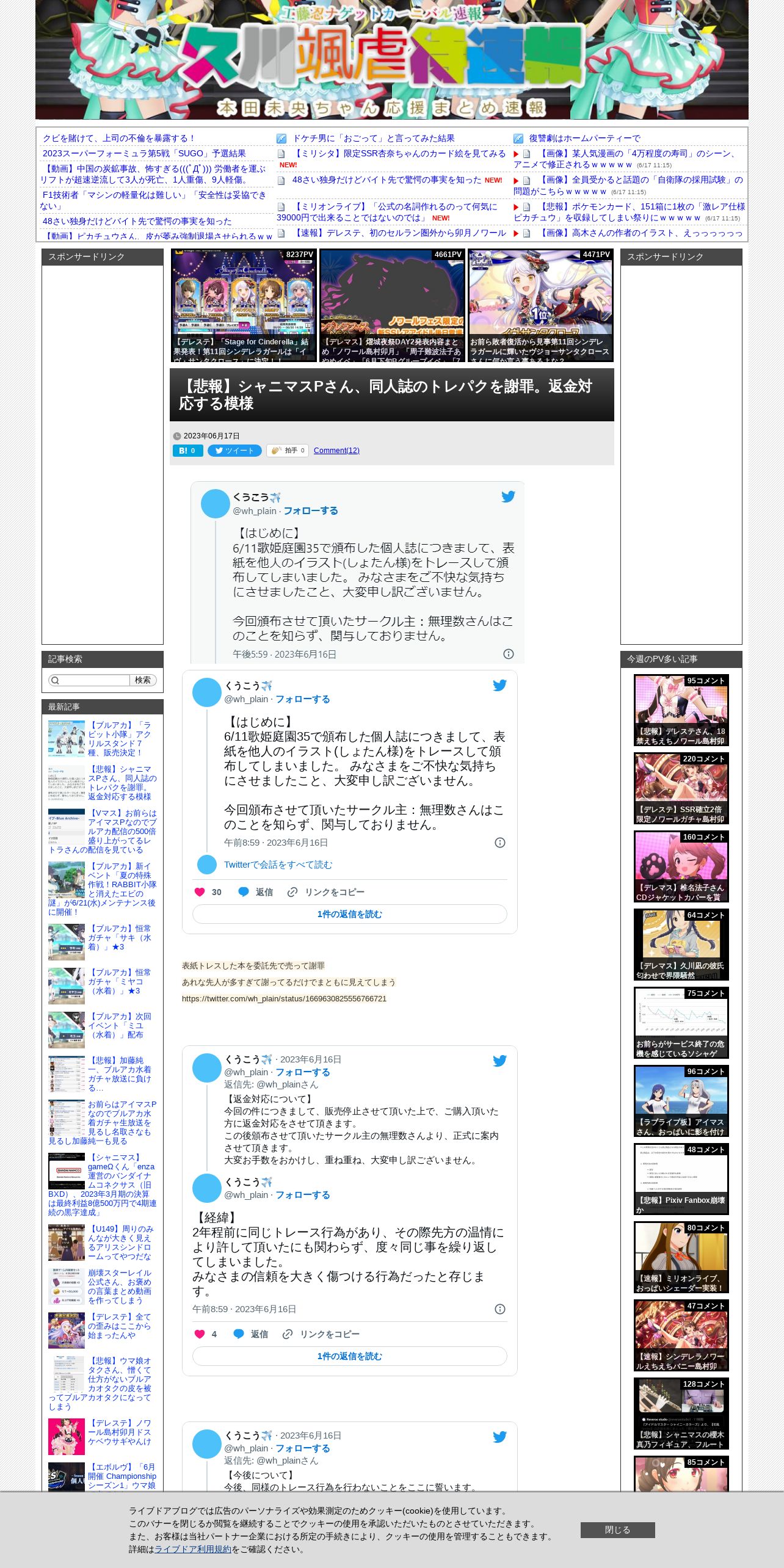Click the くうこう avatar in first tweet
This screenshot has width=784, height=1568.
[x=216, y=504]
